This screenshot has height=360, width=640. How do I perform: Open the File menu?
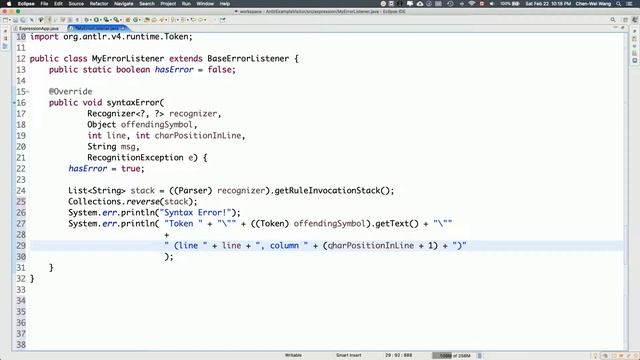[44, 4]
